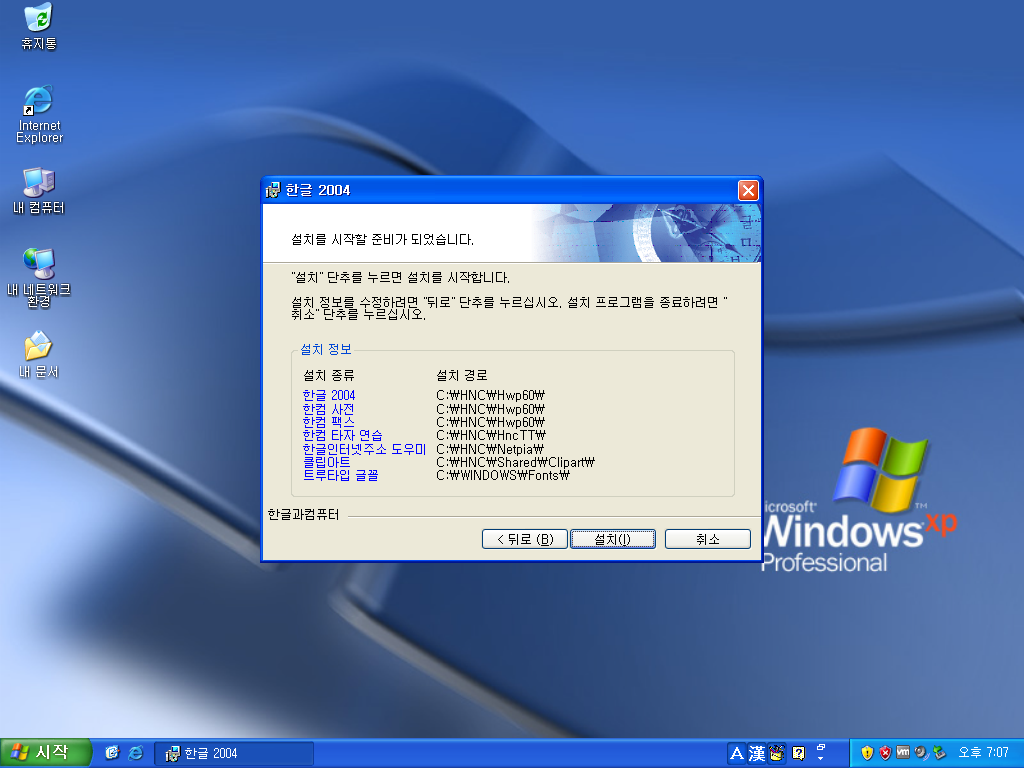The image size is (1024, 768).
Task: Cancel setup with the 취소 button
Action: point(707,539)
